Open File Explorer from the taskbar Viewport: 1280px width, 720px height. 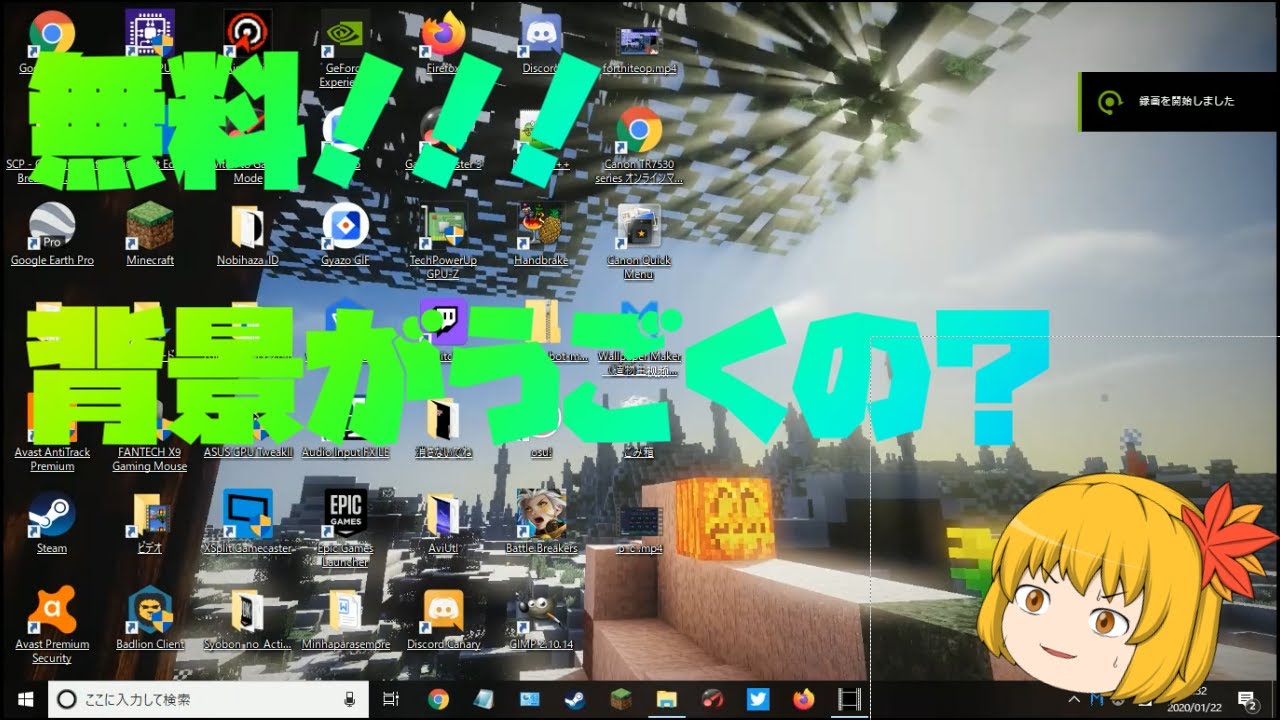pos(666,700)
